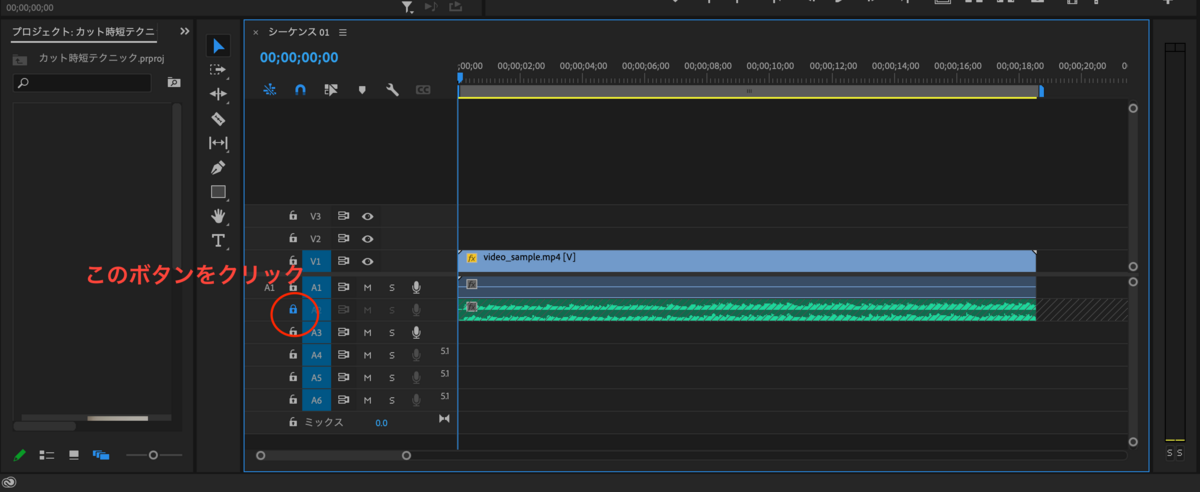The image size is (1200, 492).
Task: Click the project panel search field
Action: pos(88,83)
